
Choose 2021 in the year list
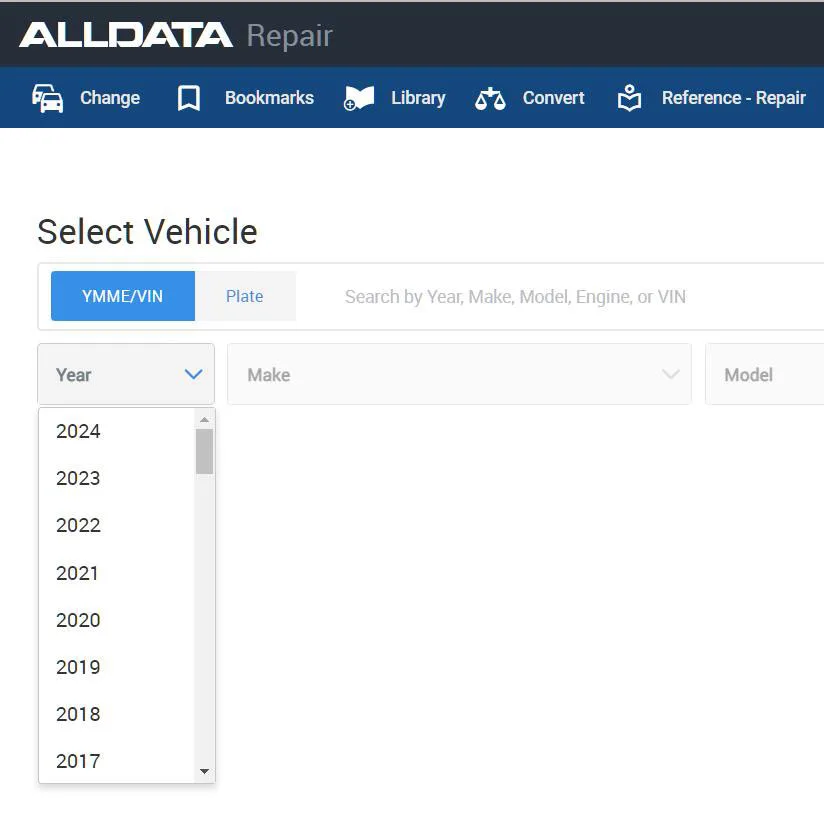78,573
